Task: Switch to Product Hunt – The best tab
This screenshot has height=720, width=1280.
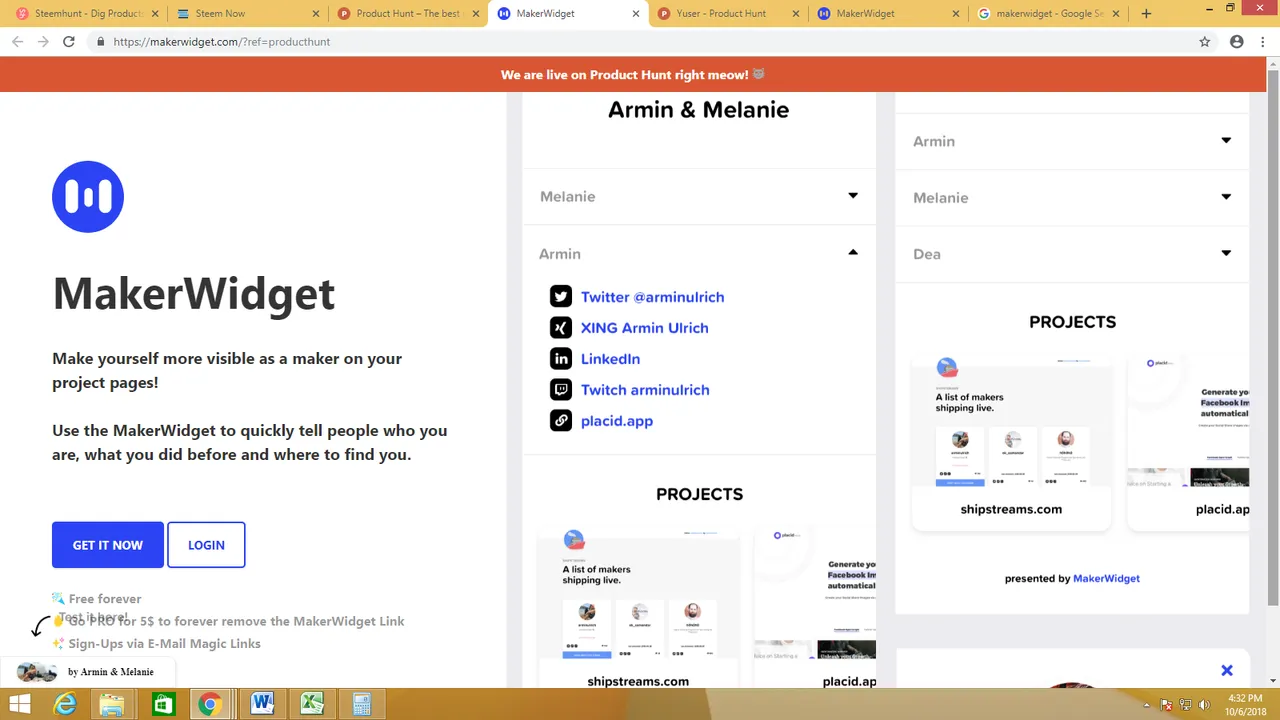Action: click(407, 14)
